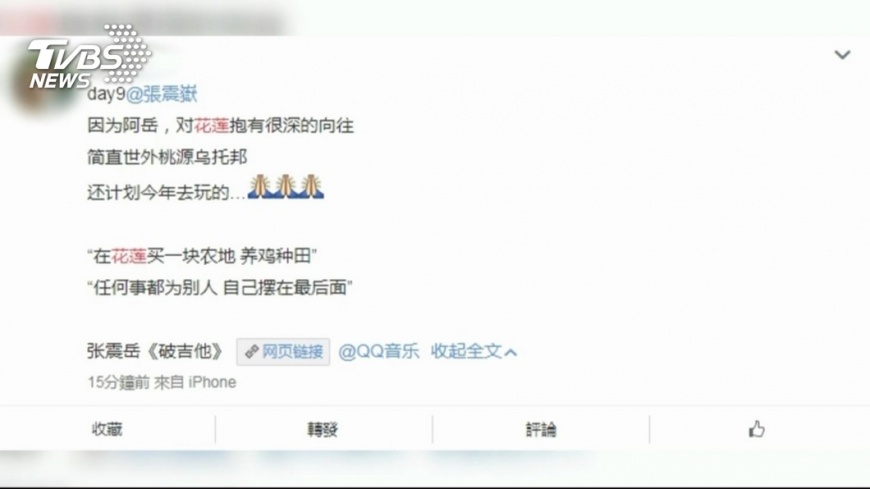The image size is (870, 489).
Task: Click the last praying hands emoji
Action: coord(311,187)
